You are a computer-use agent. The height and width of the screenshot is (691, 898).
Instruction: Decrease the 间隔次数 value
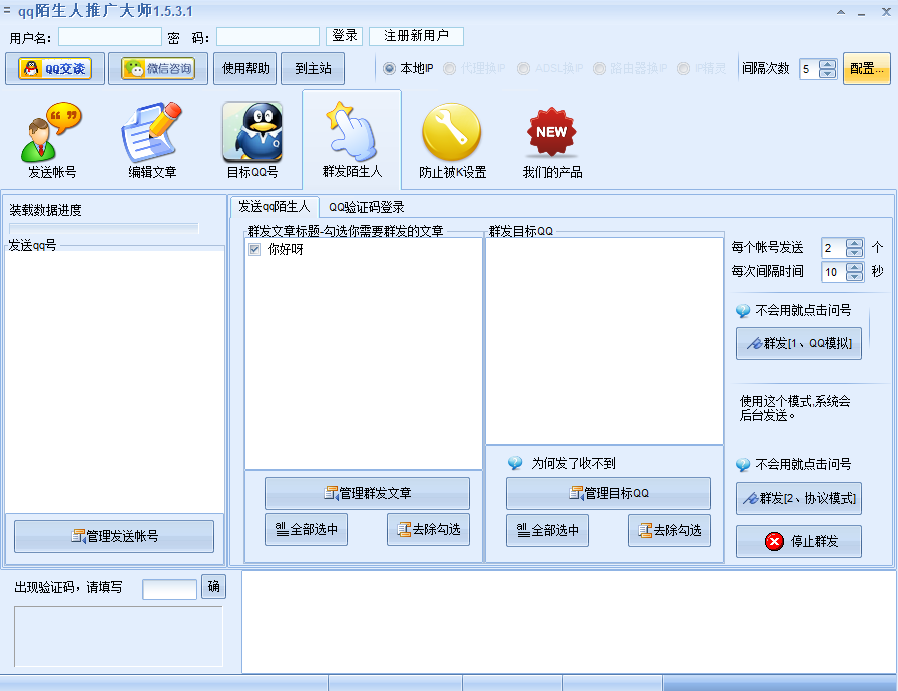(827, 73)
